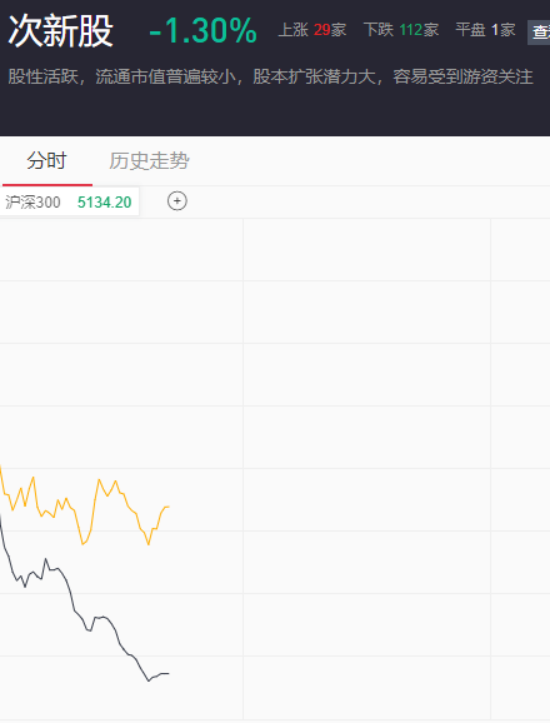
Task: Click the dark line's lowest point
Action: (x=148, y=681)
